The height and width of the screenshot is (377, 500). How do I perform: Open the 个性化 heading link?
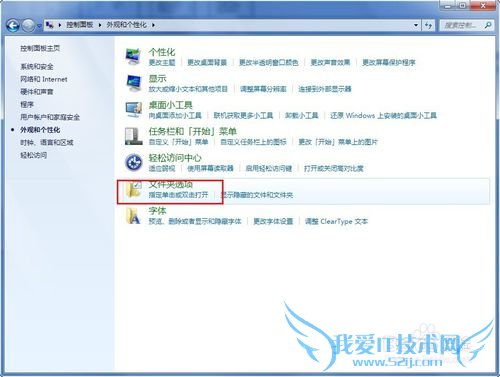tap(162, 52)
